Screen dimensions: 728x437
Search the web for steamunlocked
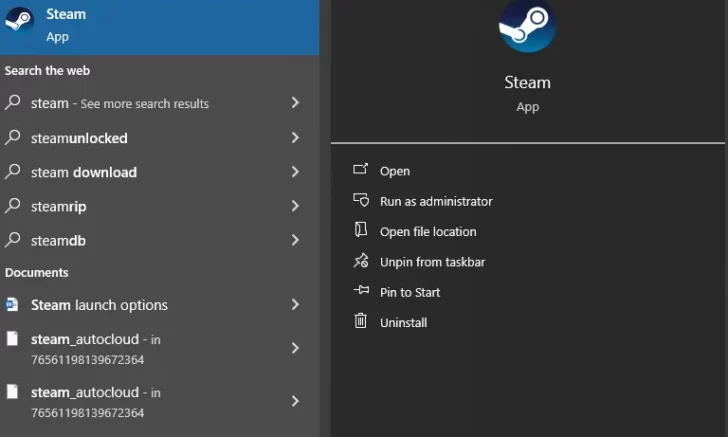tap(159, 137)
